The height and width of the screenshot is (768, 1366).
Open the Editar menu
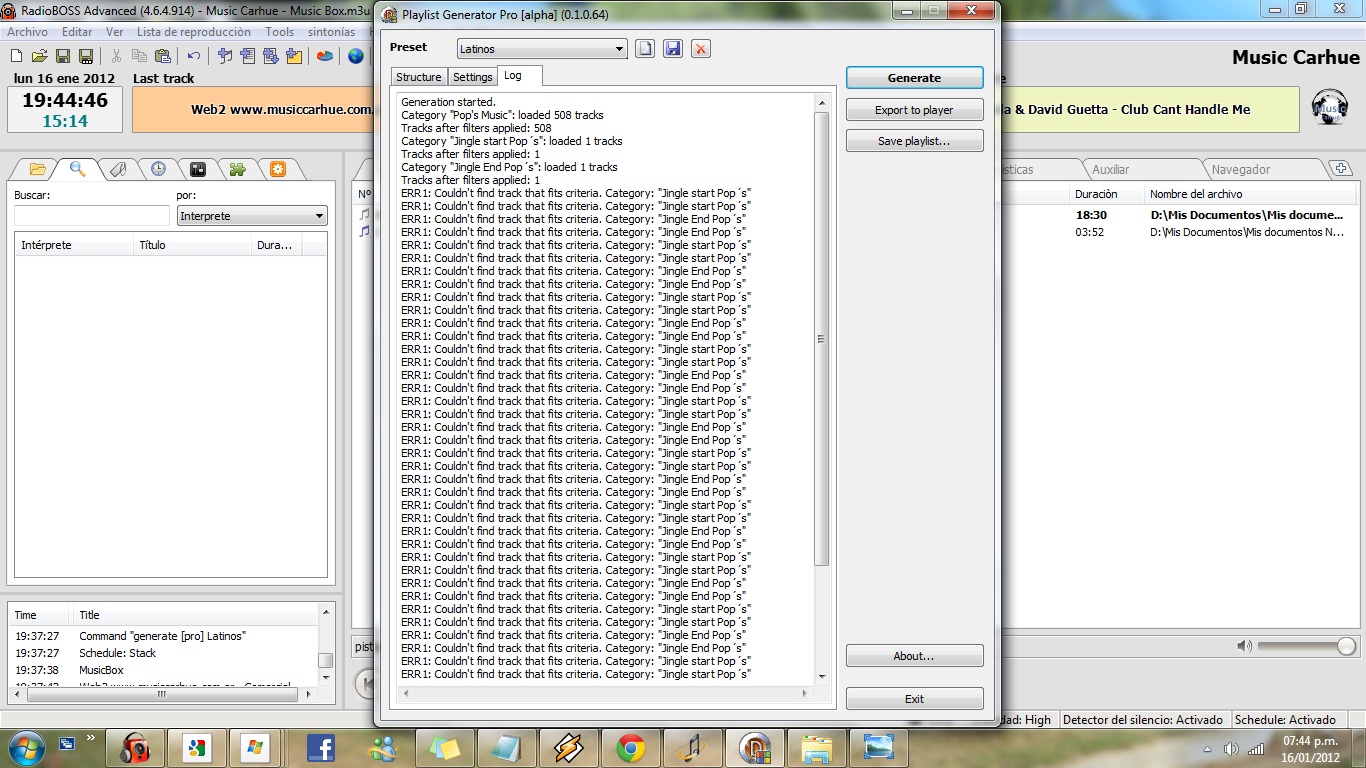(x=77, y=32)
